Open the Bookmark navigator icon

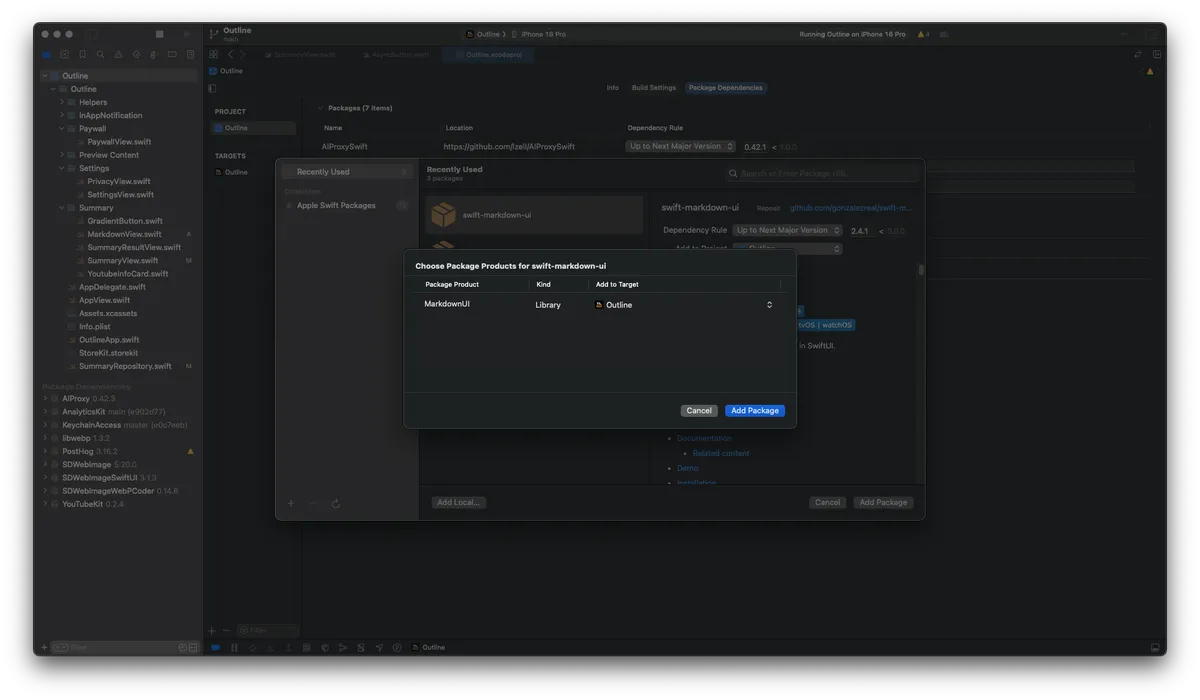click(82, 55)
